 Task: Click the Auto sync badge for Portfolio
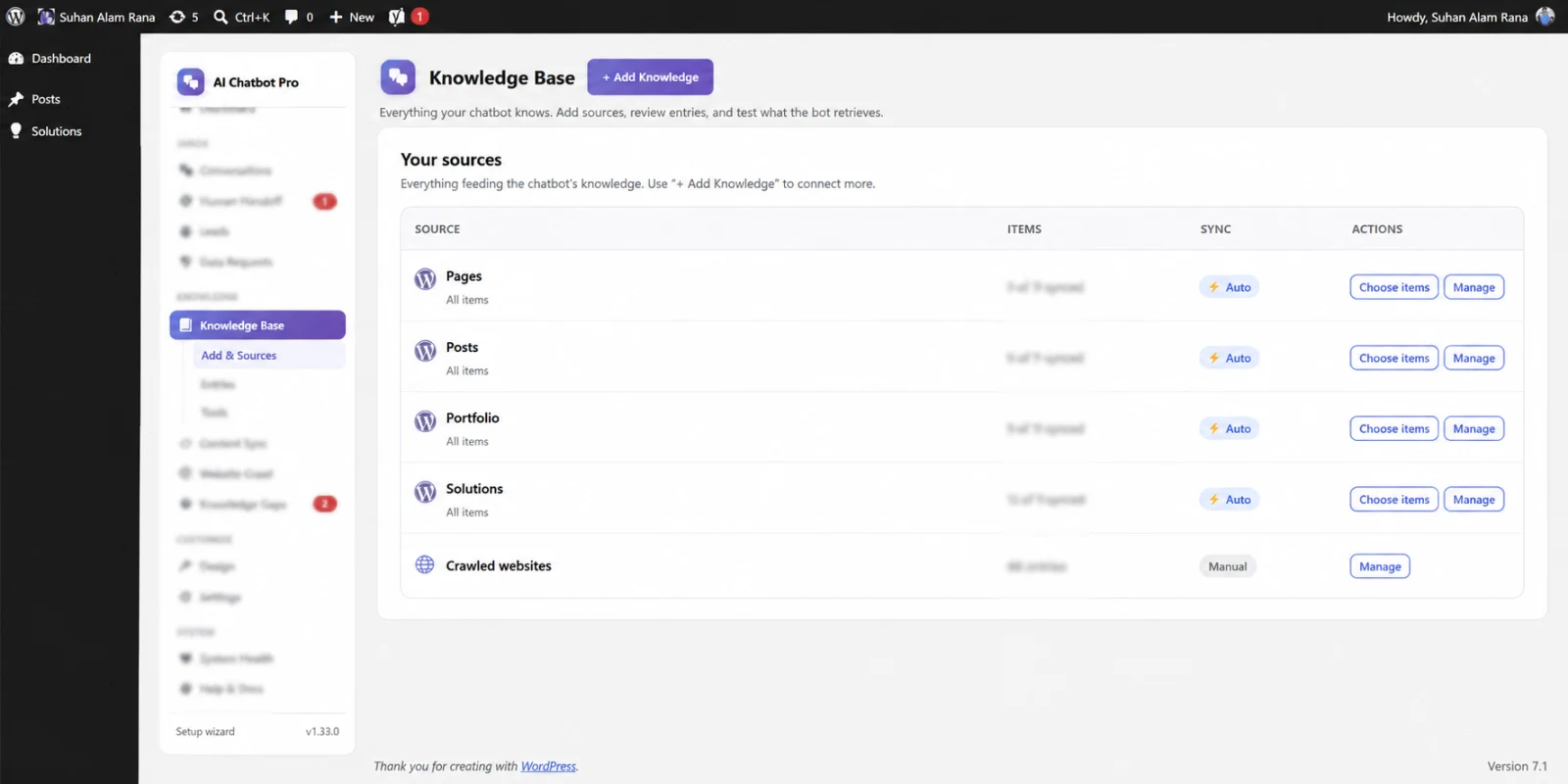pos(1229,428)
